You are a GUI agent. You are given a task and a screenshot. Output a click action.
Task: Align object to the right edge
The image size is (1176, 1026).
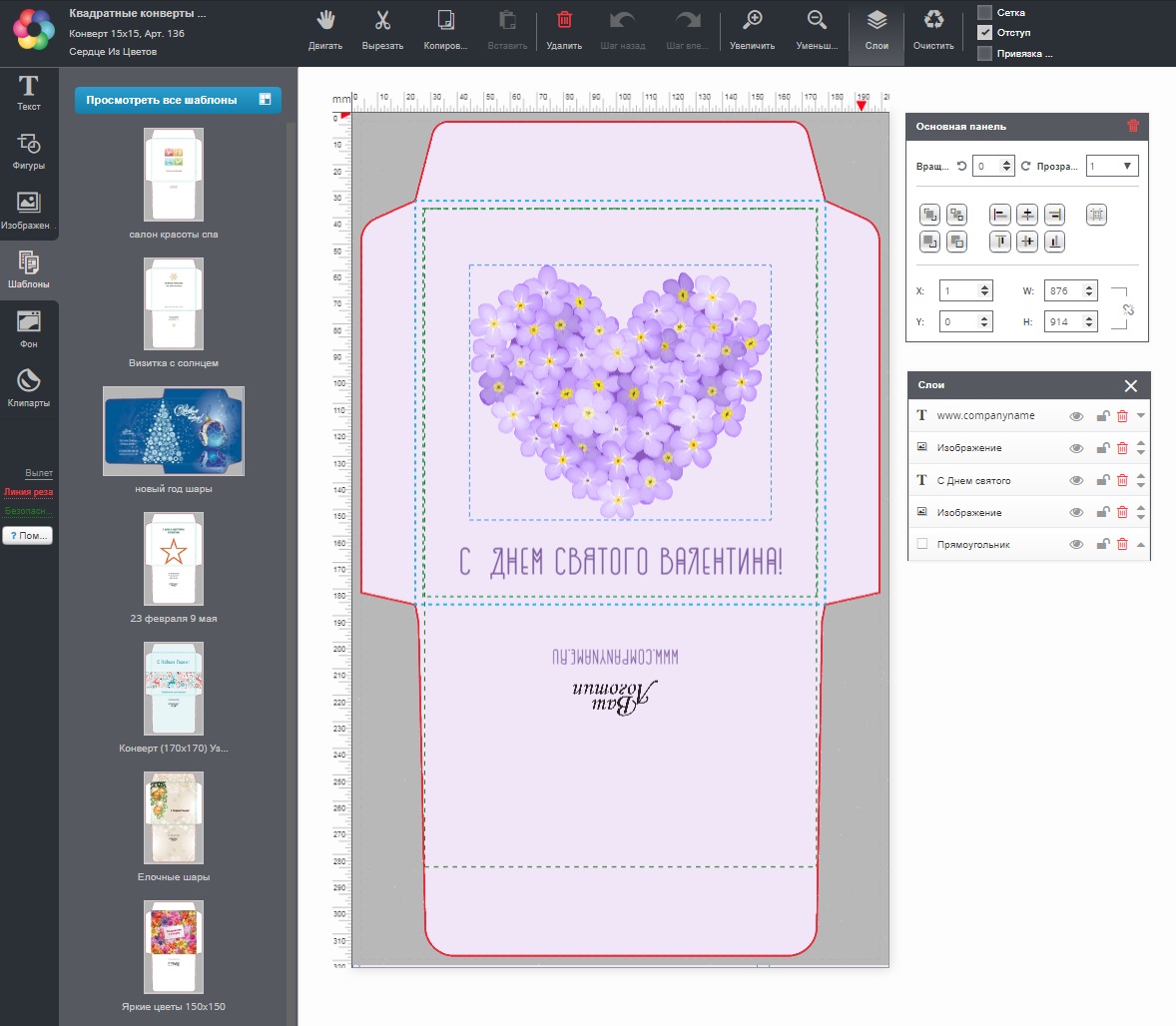[x=1054, y=215]
